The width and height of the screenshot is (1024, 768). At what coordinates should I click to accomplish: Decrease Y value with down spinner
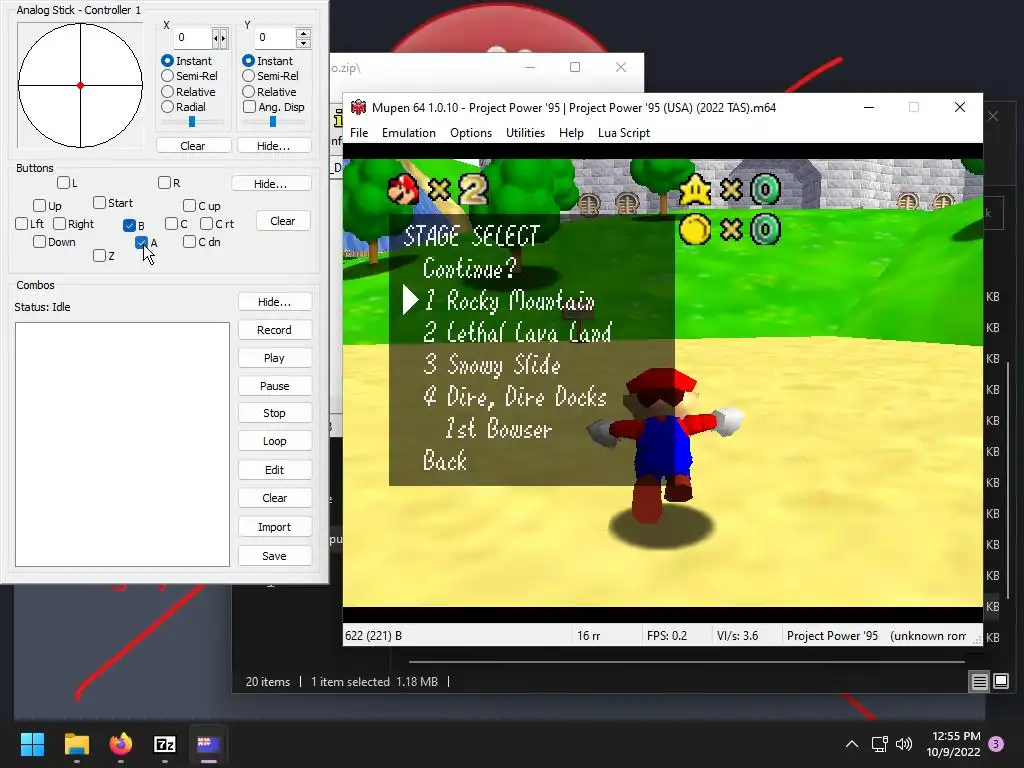[303, 43]
